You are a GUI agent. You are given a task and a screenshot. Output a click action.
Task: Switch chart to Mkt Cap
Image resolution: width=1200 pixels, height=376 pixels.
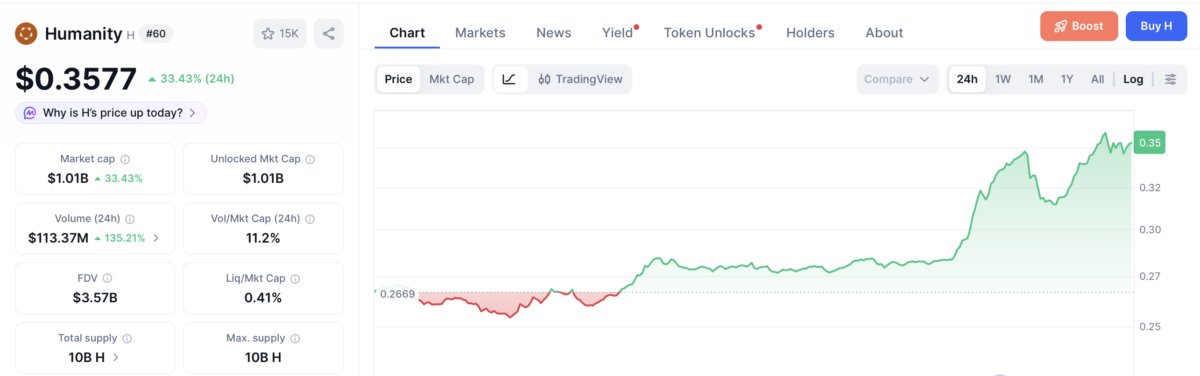tap(451, 79)
